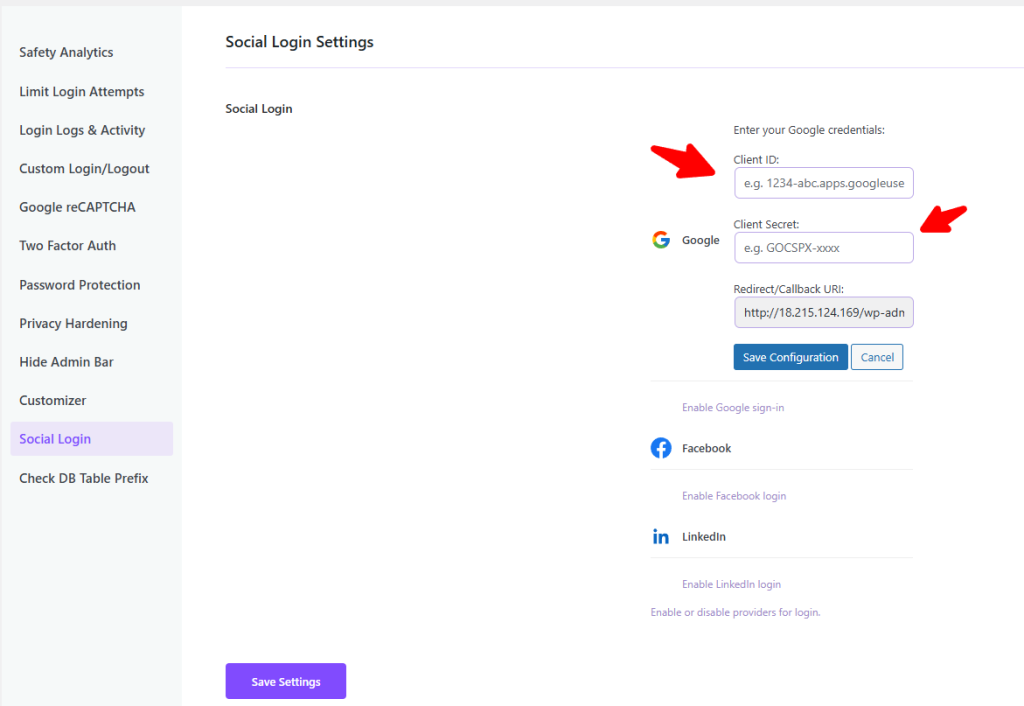Cancel the Google credentials form
This screenshot has width=1024, height=706.
tap(877, 357)
